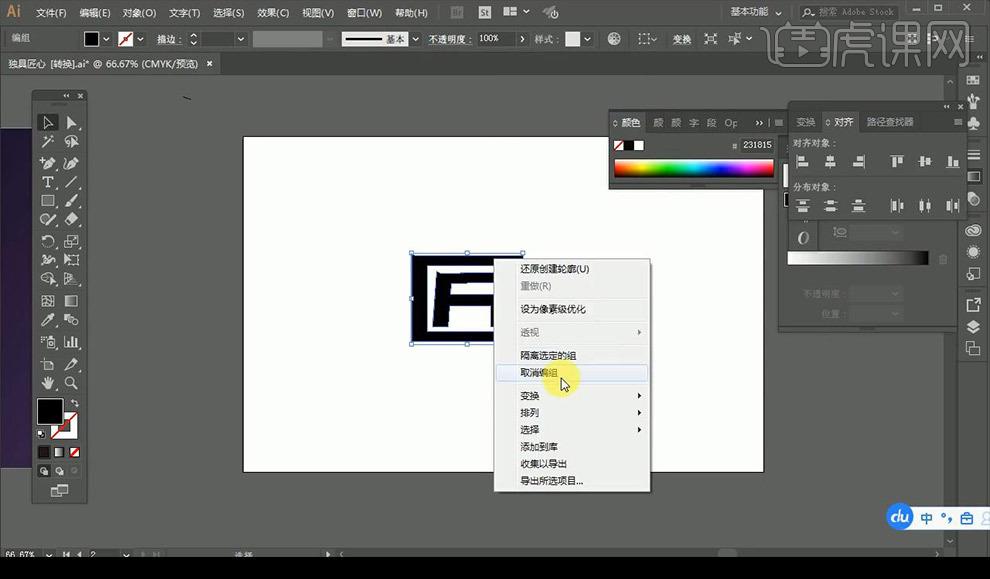Click the color spectrum bar

(x=694, y=168)
